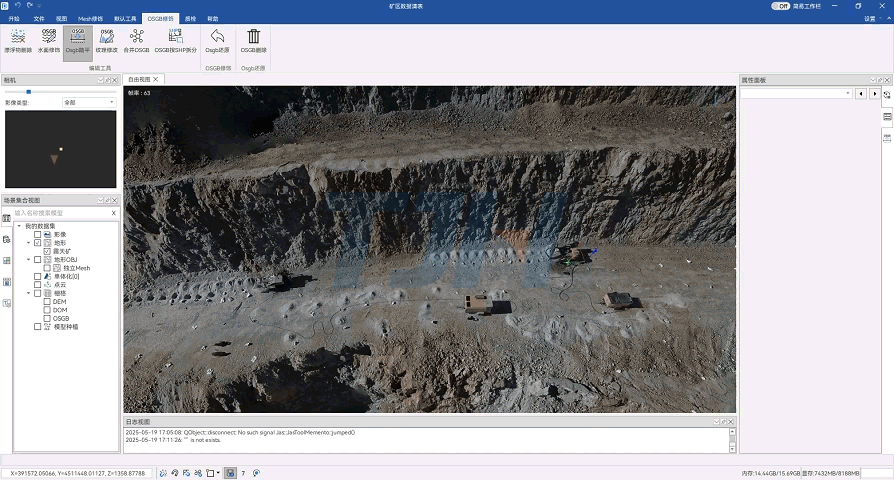Select the 水面修饰 tool

pos(48,39)
